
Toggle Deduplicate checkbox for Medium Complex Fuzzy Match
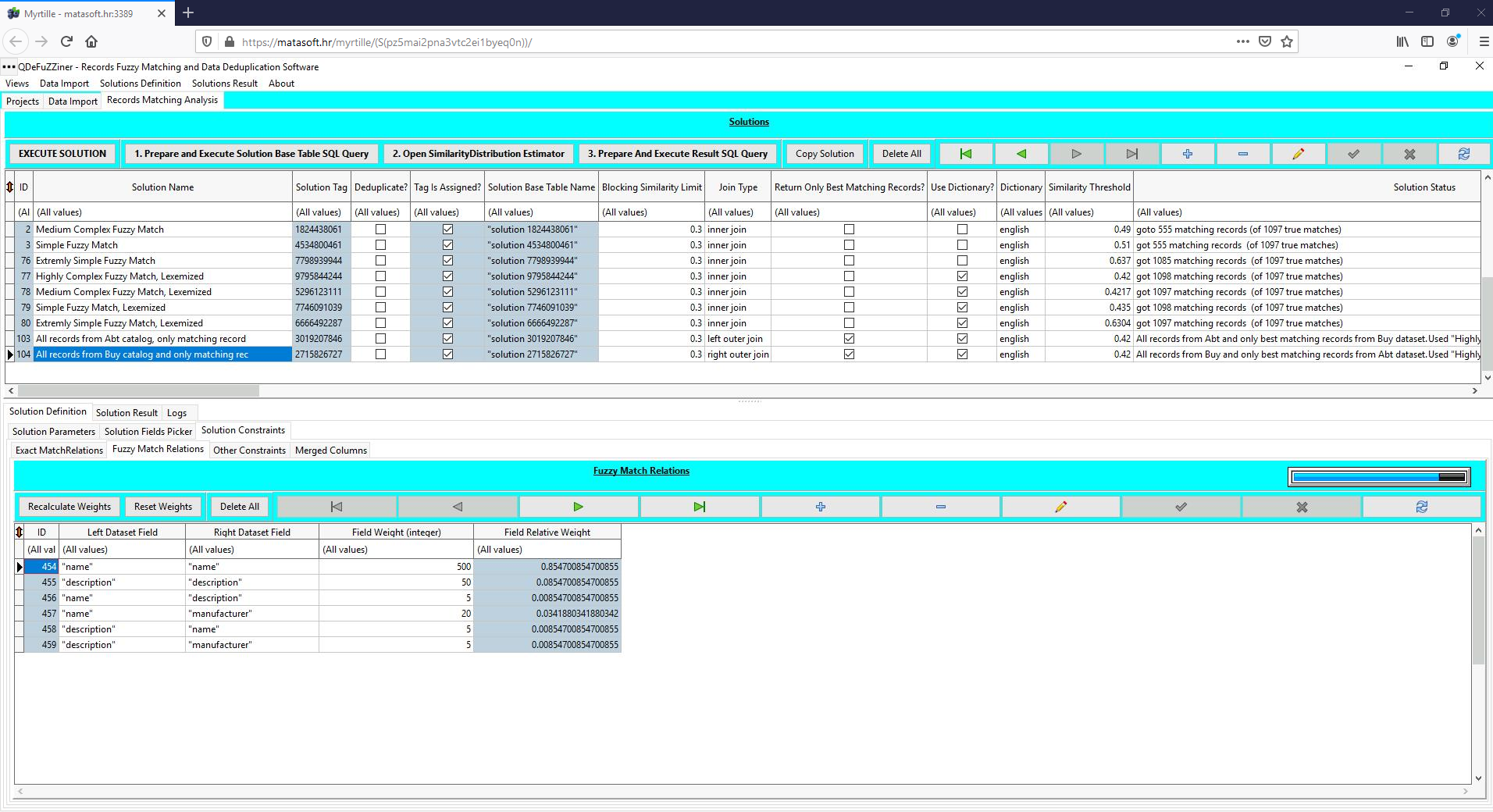[x=380, y=230]
